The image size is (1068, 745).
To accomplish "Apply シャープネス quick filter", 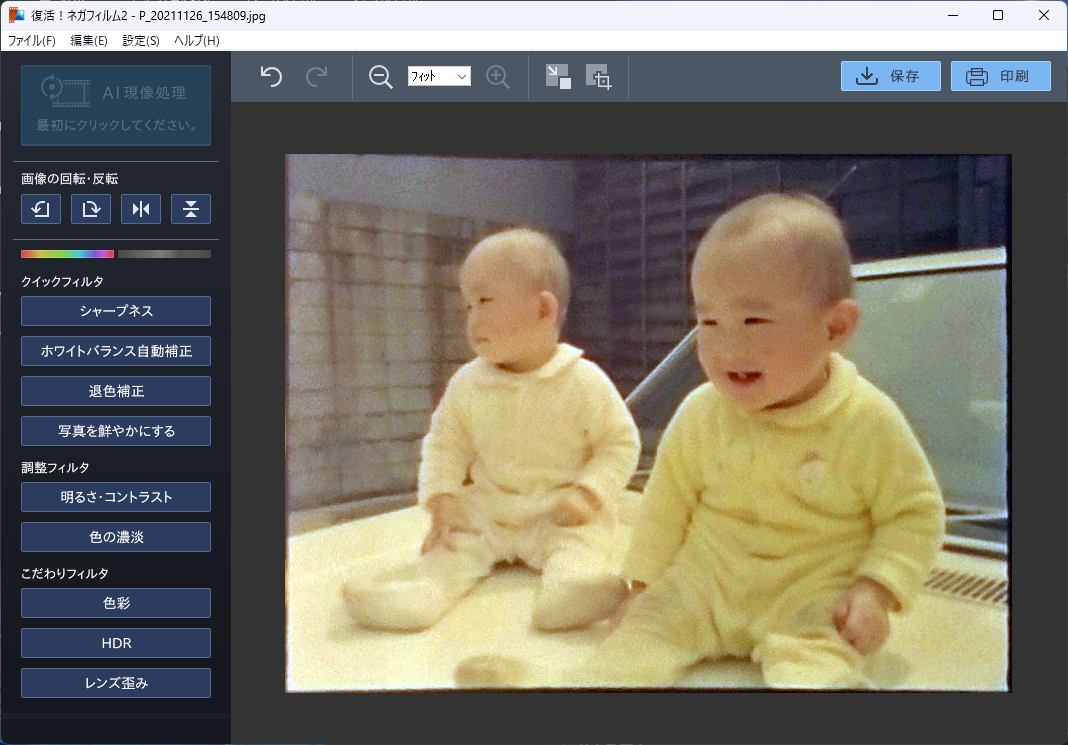I will point(115,311).
